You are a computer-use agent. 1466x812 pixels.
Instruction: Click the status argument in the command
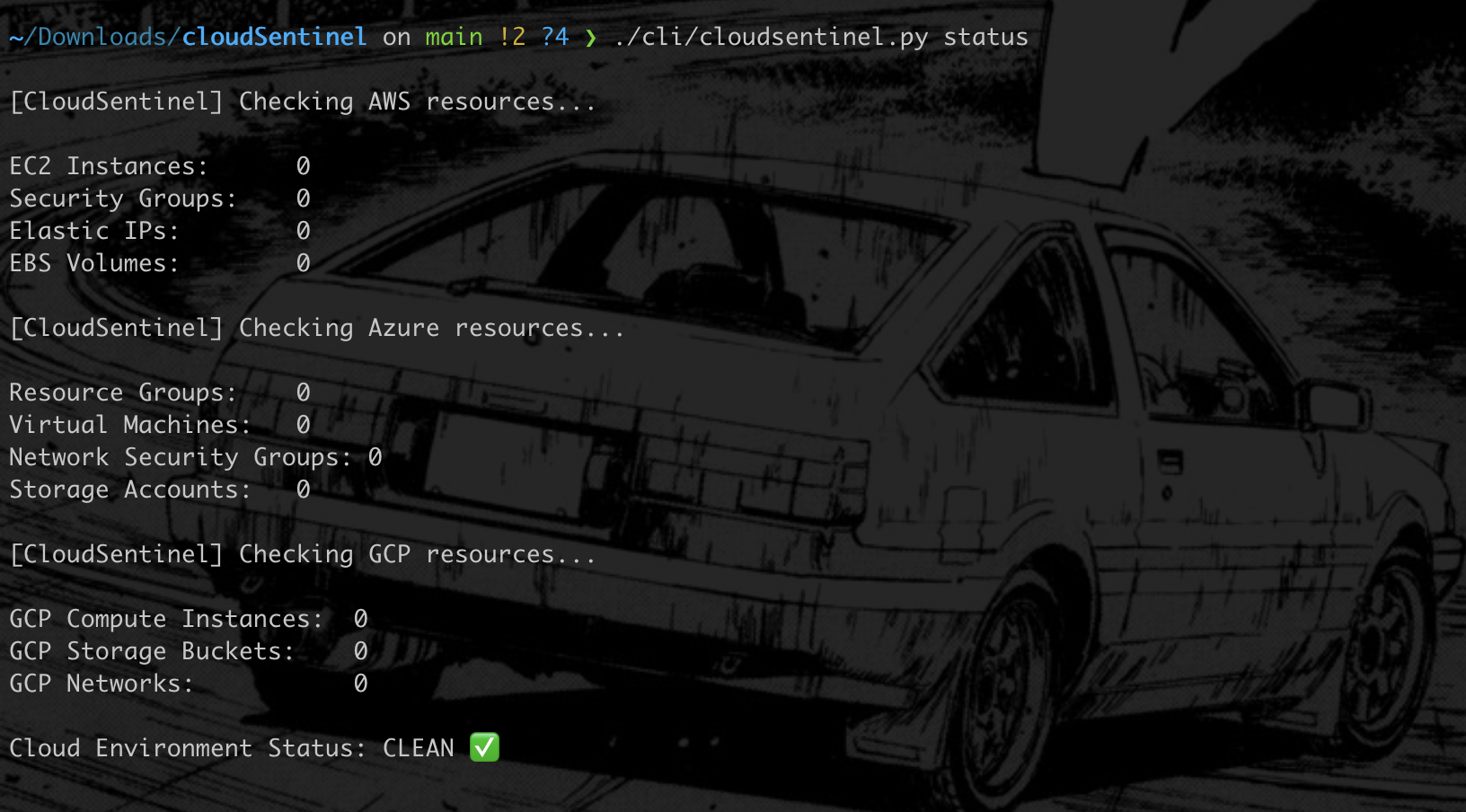pyautogui.click(x=985, y=37)
